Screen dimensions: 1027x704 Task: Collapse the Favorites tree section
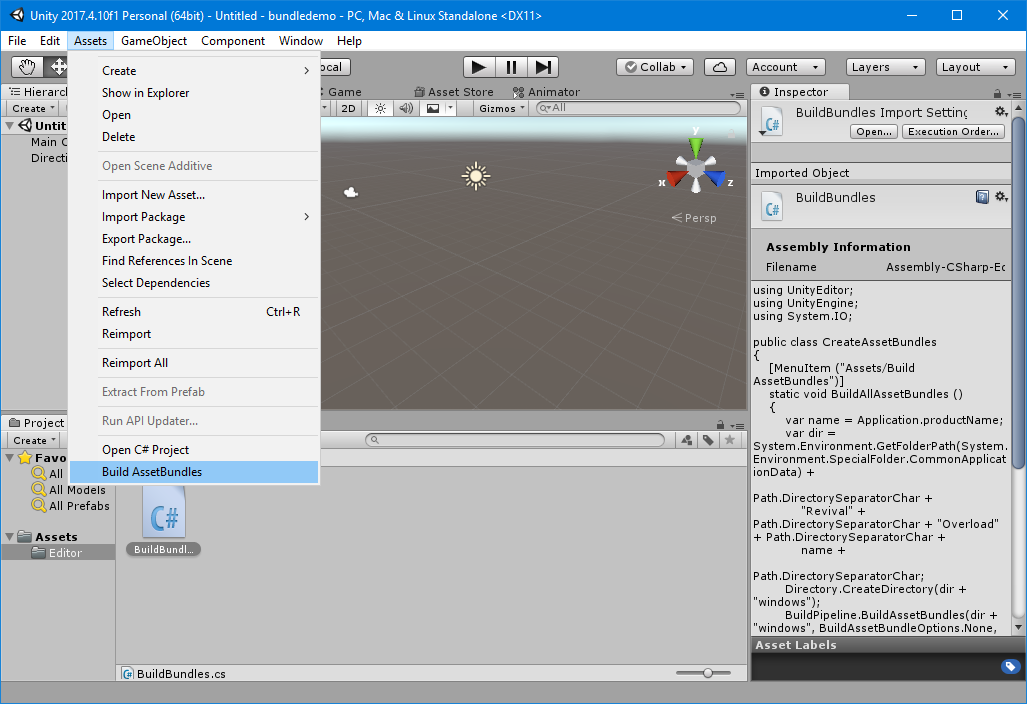[9, 457]
